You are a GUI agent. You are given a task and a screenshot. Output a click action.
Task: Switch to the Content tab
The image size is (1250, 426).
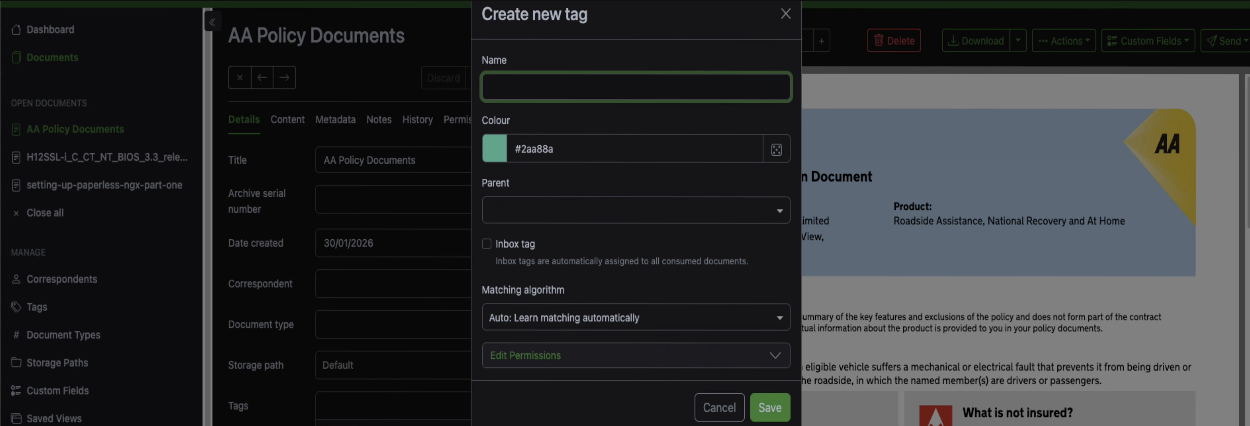[287, 120]
